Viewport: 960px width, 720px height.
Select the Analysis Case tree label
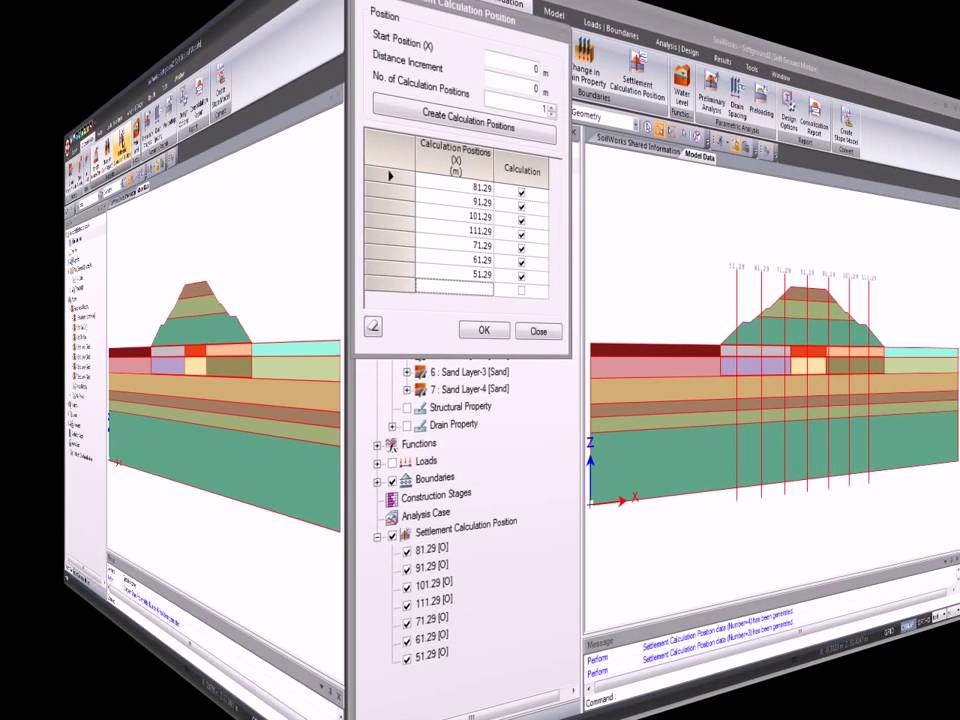[426, 514]
